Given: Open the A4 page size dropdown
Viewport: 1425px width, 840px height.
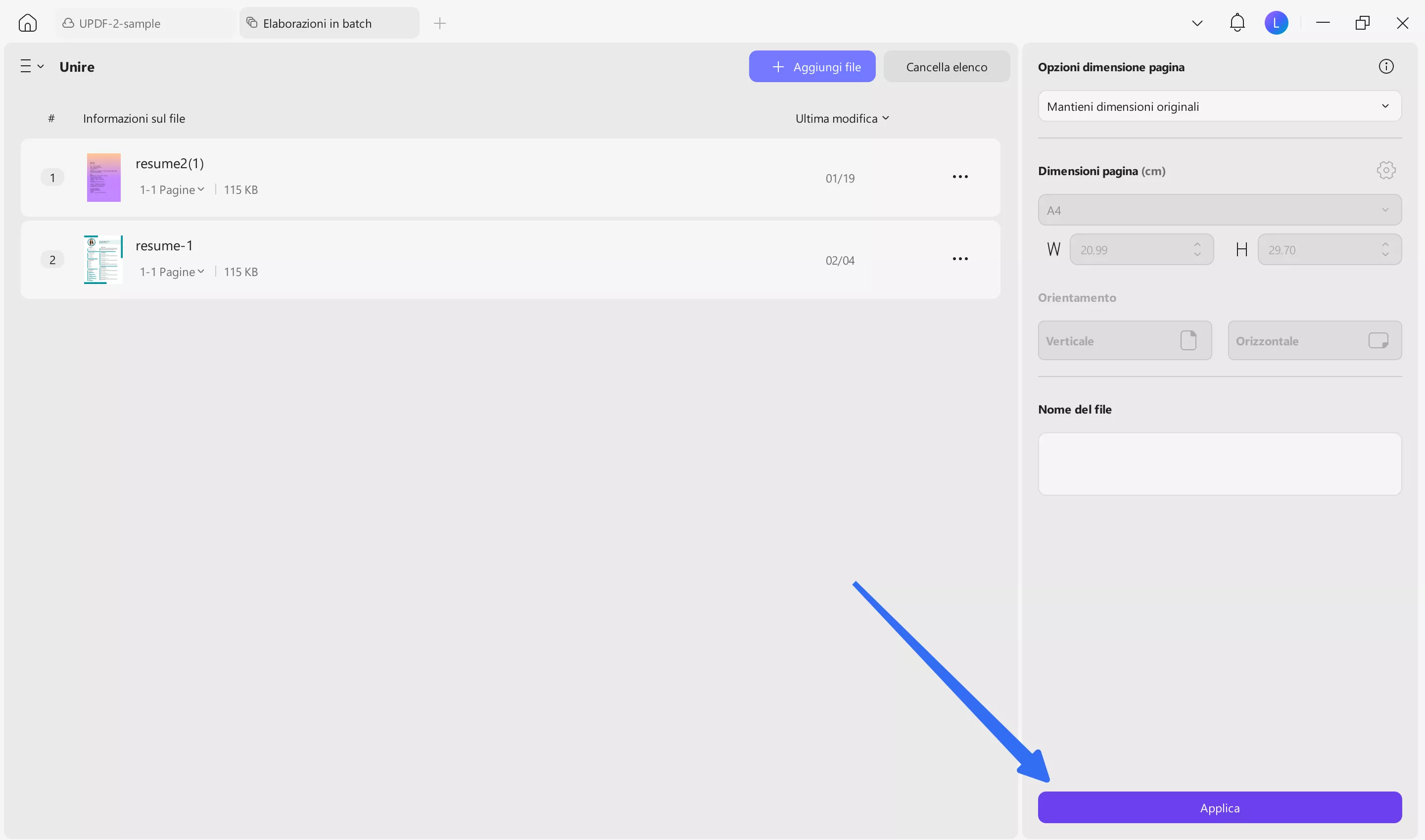Looking at the screenshot, I should [1219, 209].
